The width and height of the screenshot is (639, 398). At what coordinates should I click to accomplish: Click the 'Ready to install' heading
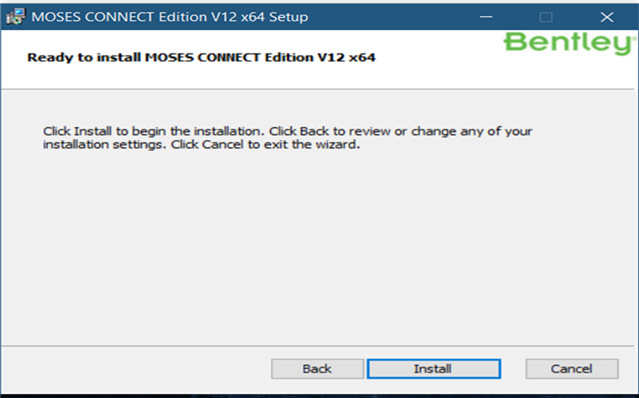(x=201, y=57)
